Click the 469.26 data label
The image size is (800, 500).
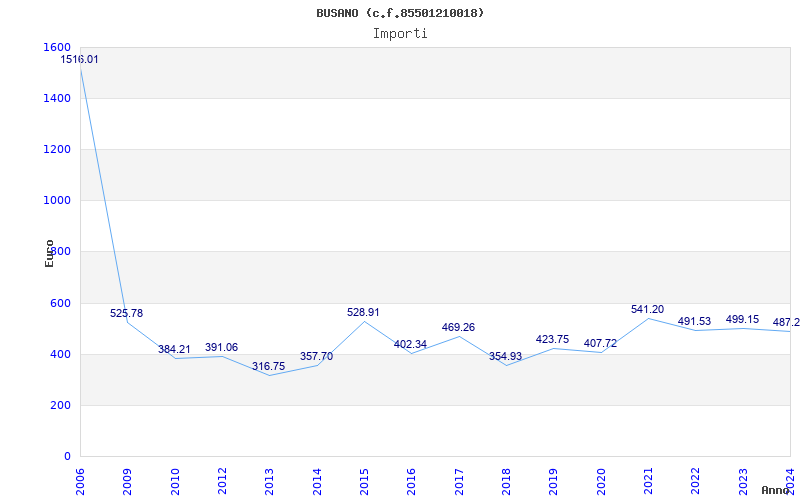pyautogui.click(x=458, y=328)
